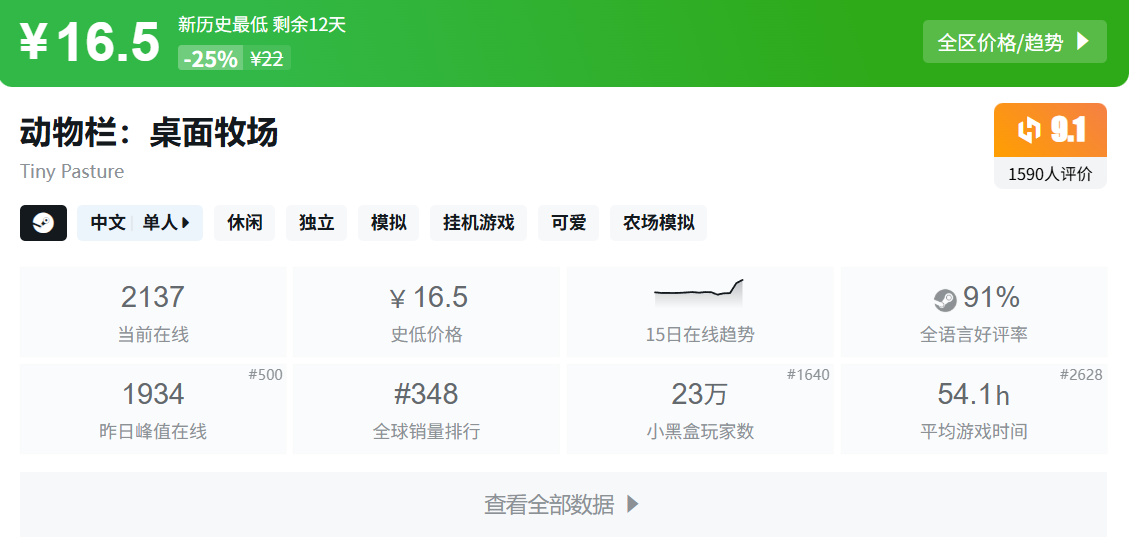Click the Steam logo beside 91%
1138x557 pixels.
945,299
